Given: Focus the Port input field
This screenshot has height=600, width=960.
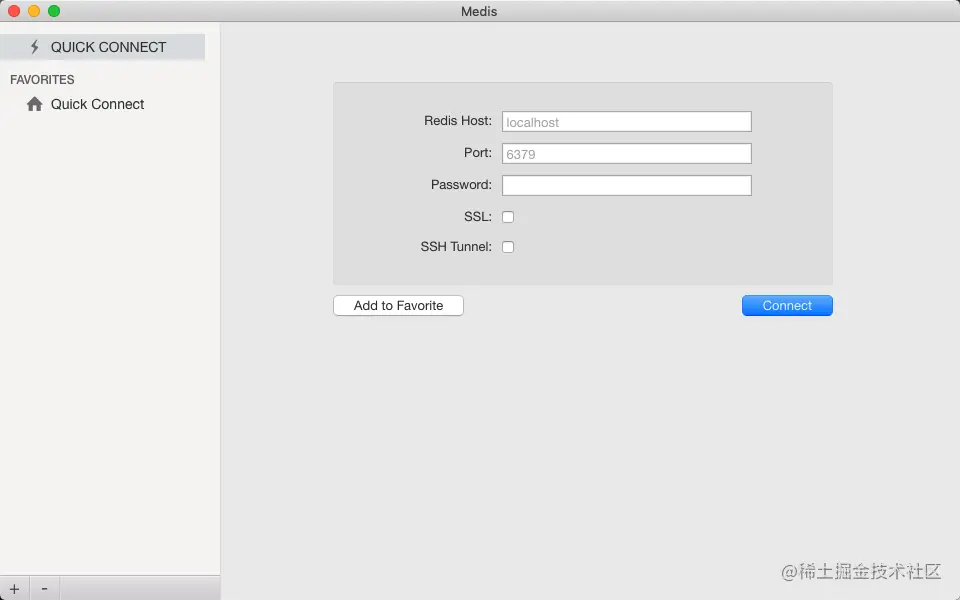Looking at the screenshot, I should (x=626, y=154).
